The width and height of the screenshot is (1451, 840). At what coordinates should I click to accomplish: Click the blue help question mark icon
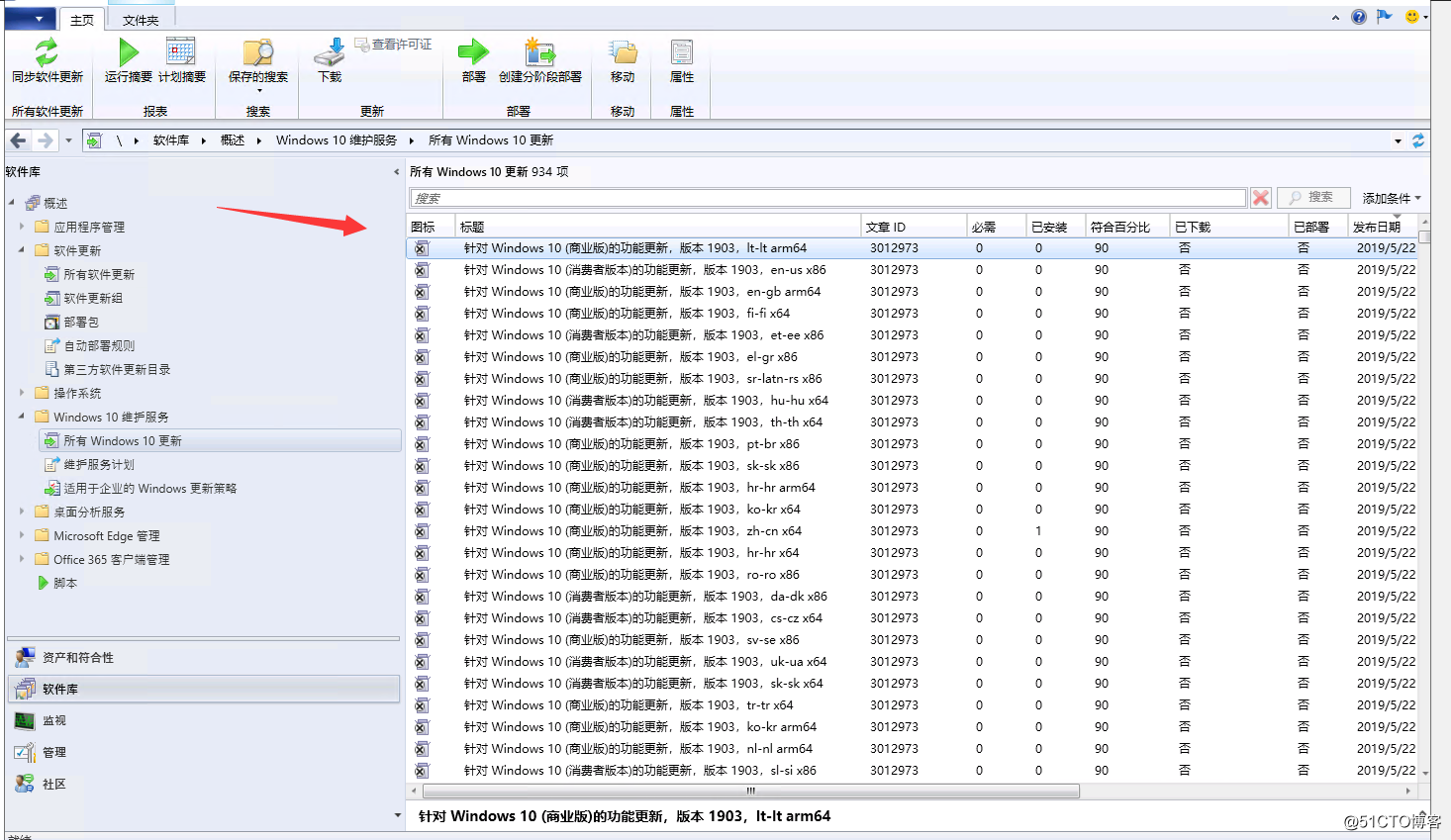1359,17
